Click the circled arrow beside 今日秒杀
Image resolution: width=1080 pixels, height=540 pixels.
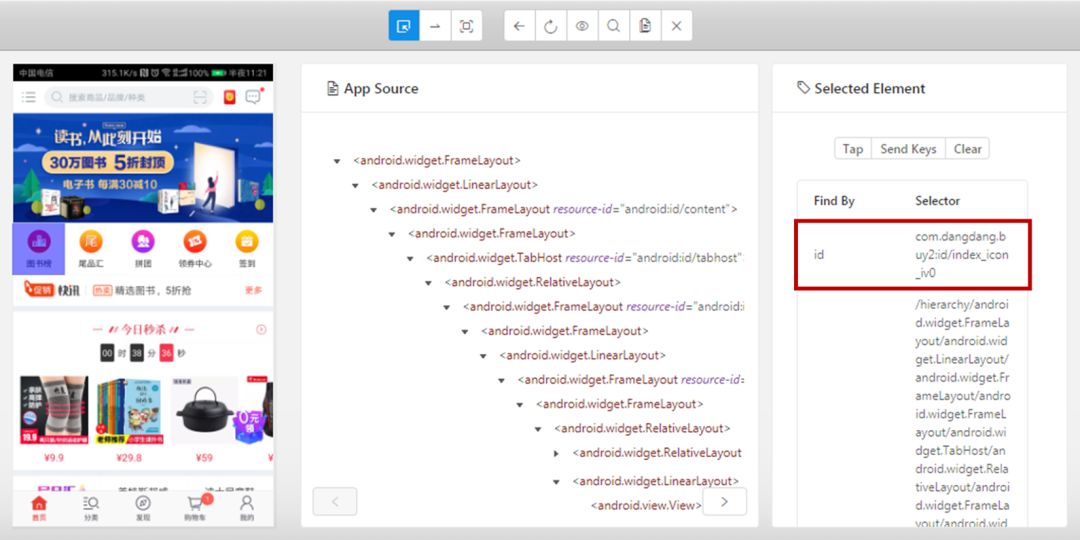(x=261, y=330)
